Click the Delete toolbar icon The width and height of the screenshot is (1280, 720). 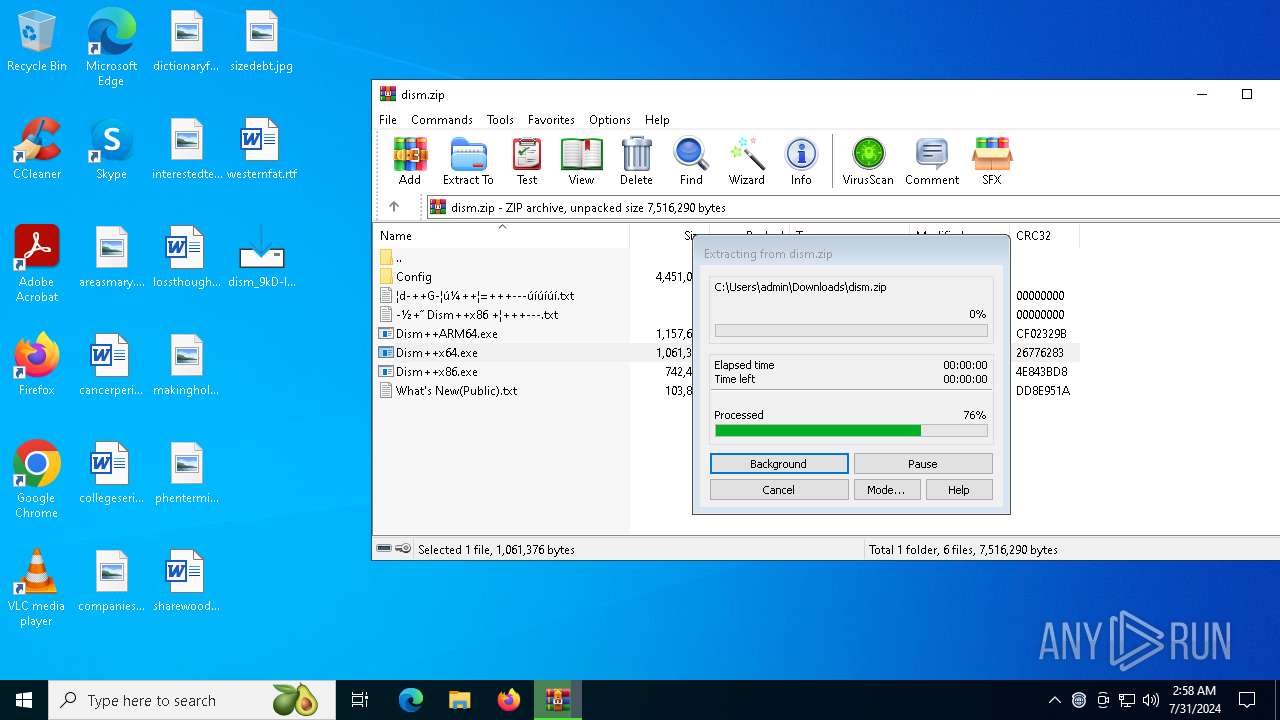coord(636,162)
